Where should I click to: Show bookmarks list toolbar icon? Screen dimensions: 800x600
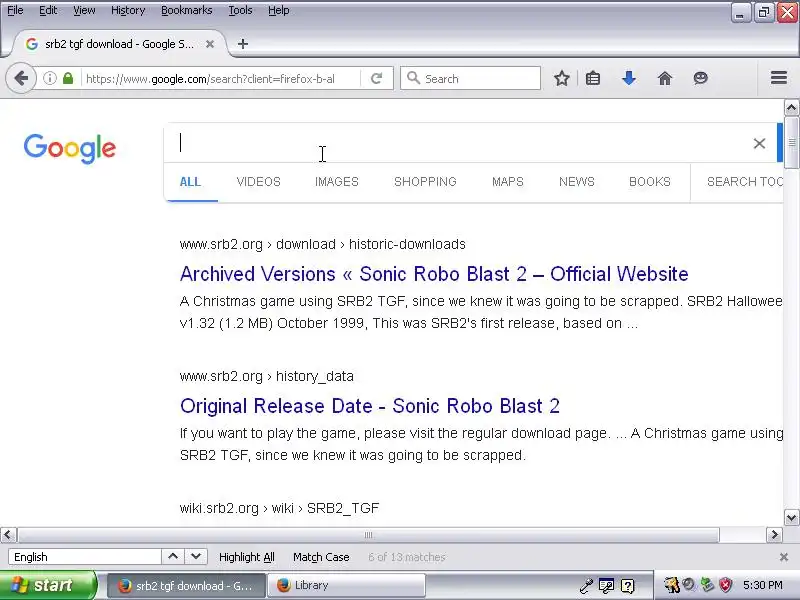(x=593, y=79)
